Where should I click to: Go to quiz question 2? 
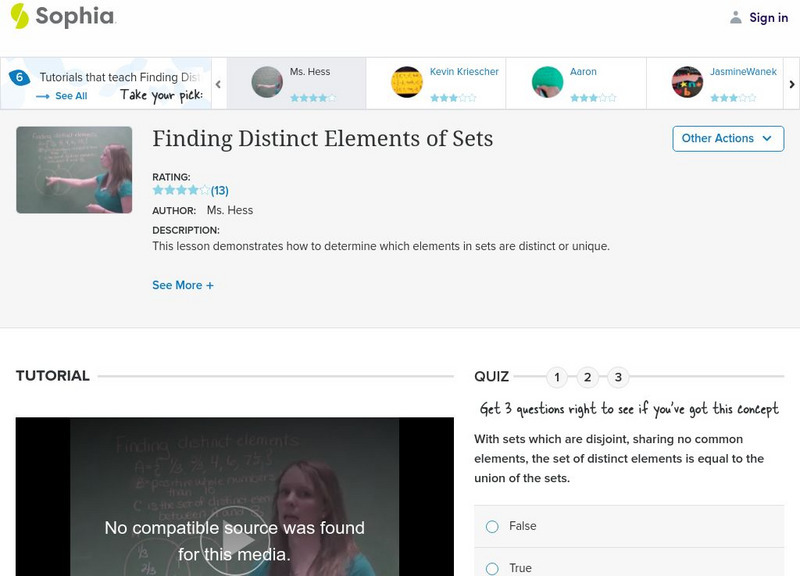pyautogui.click(x=587, y=378)
